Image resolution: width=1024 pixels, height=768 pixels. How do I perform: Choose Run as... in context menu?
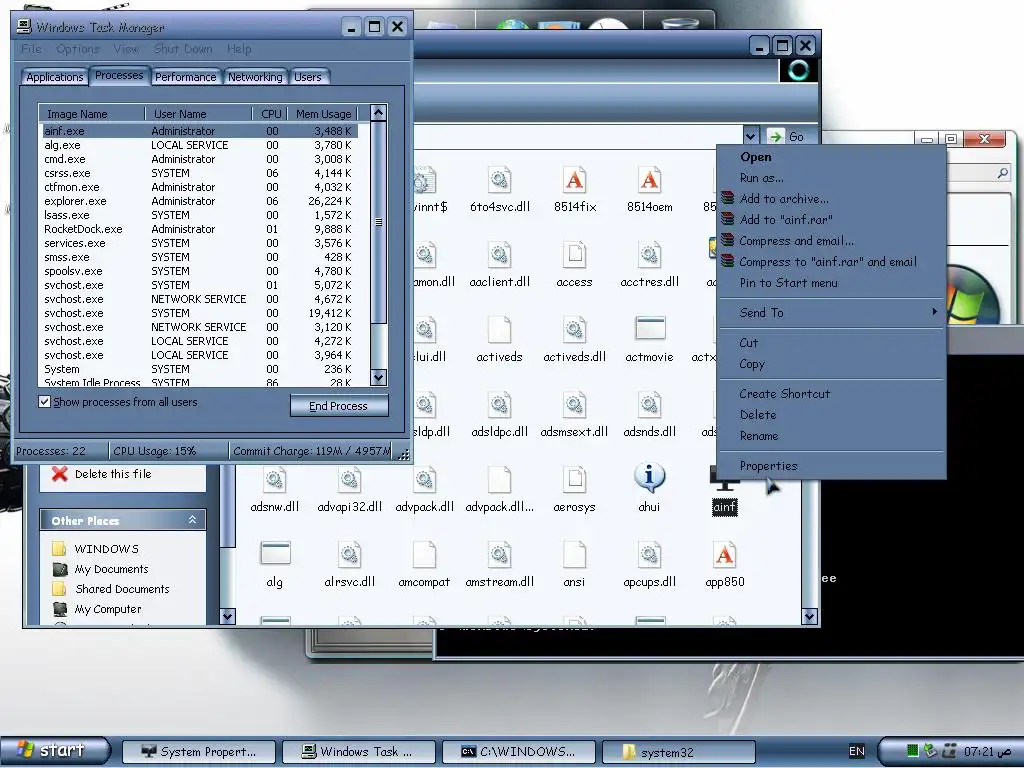(x=831, y=178)
